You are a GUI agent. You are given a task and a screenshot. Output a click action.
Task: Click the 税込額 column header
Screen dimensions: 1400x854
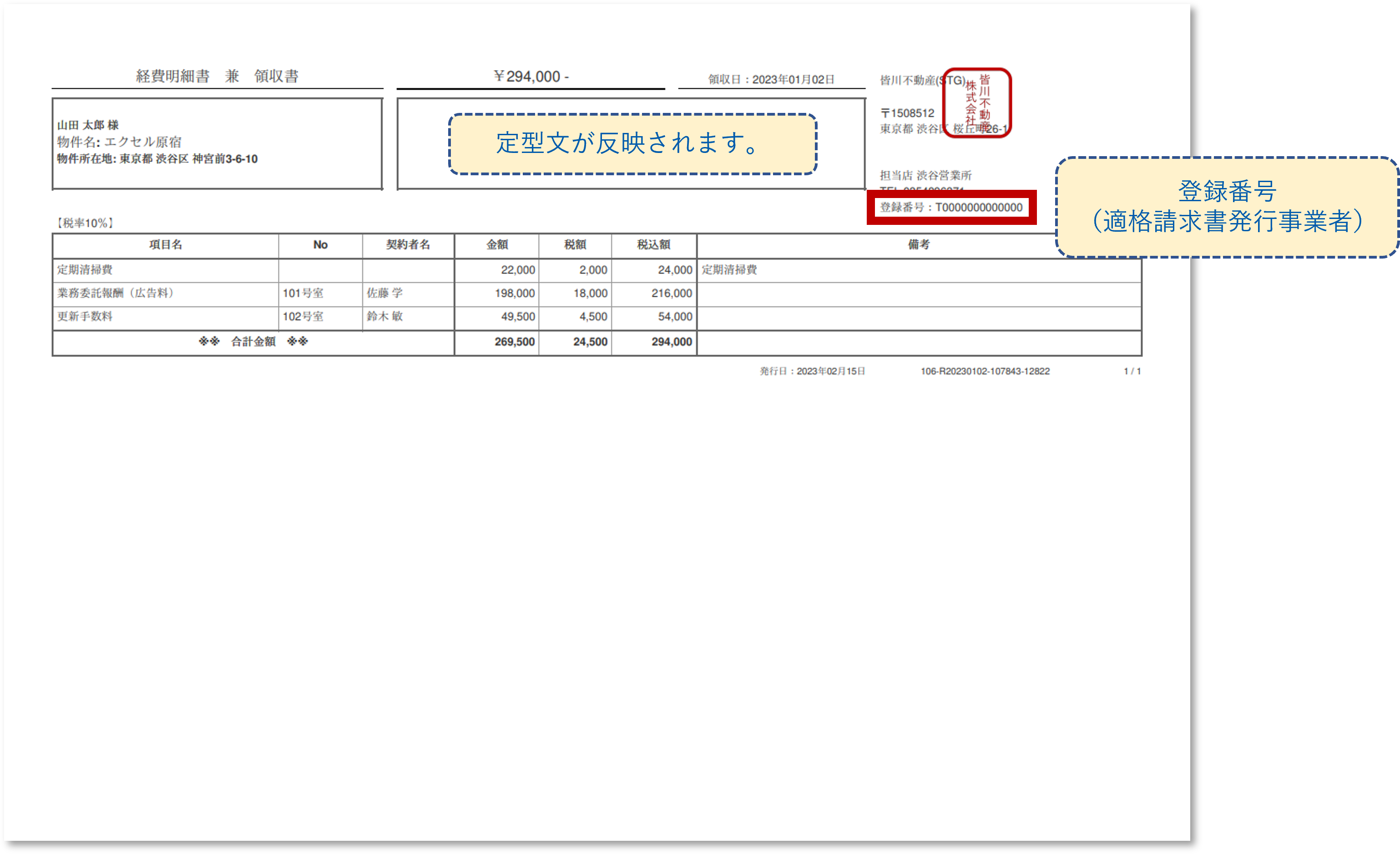coord(653,245)
